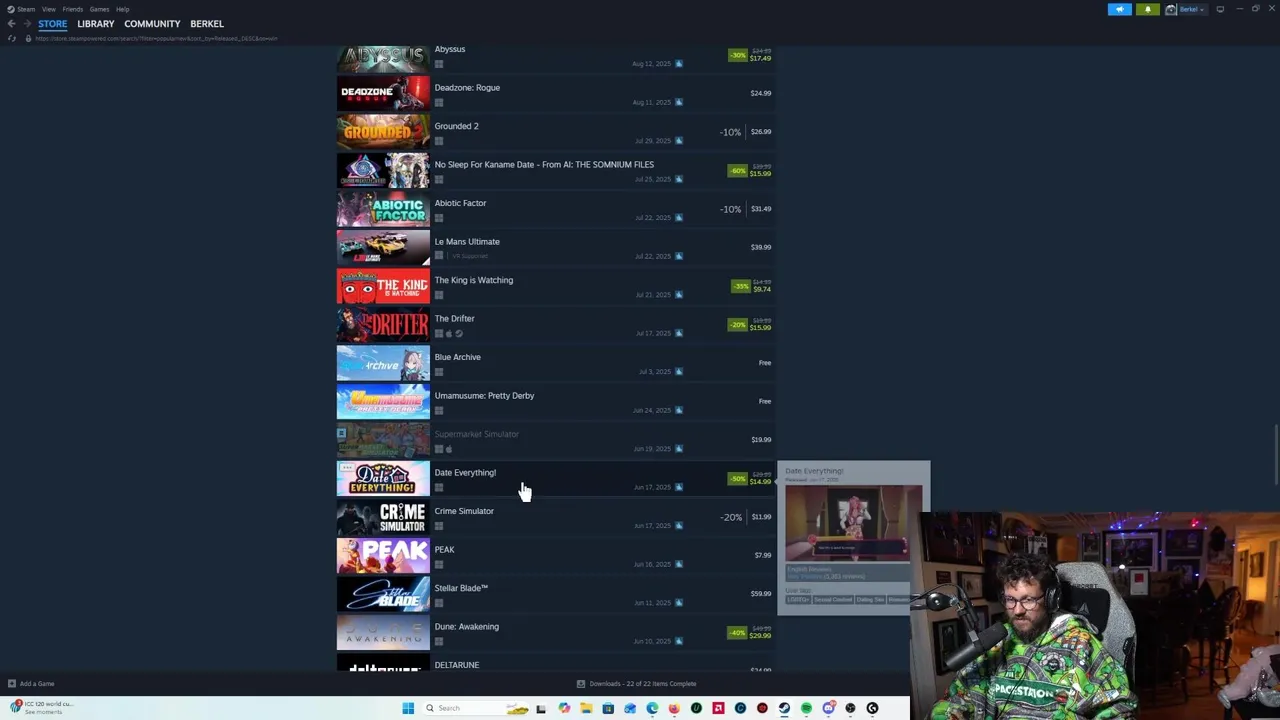Click the Crime Simulator thumbnail
This screenshot has width=1280, height=720.
(x=383, y=517)
